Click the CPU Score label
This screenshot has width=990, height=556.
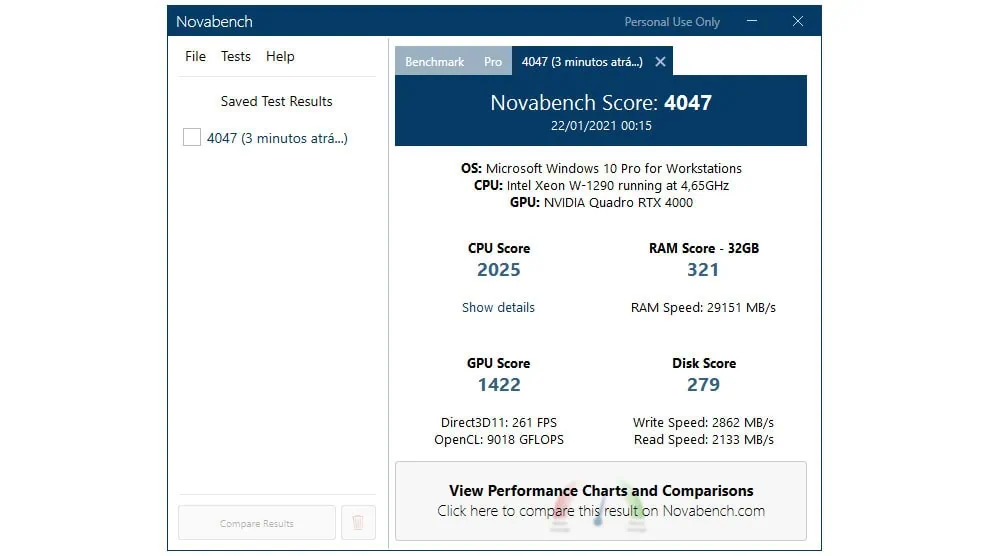click(499, 248)
